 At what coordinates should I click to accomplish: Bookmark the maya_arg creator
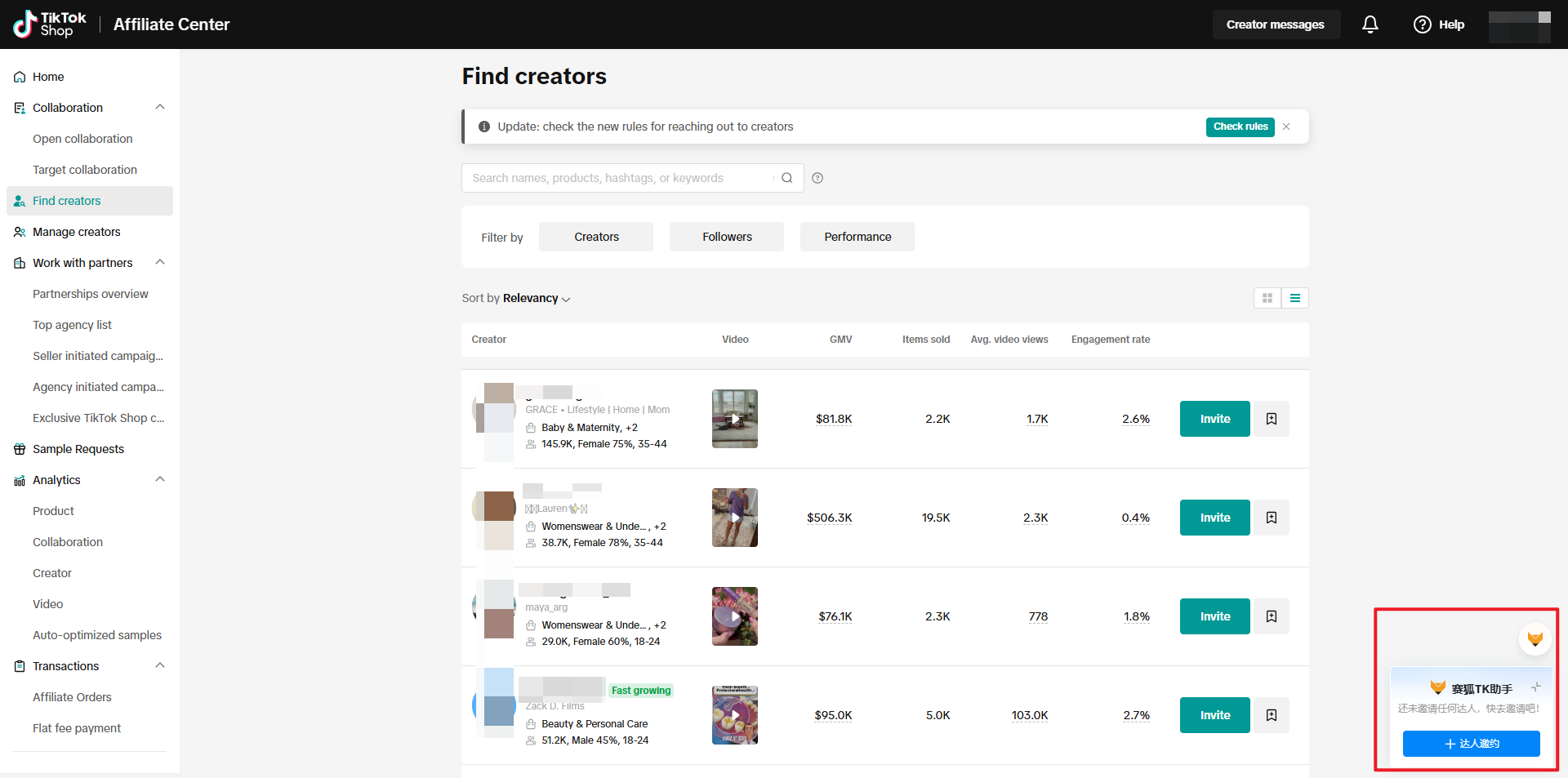[1272, 616]
